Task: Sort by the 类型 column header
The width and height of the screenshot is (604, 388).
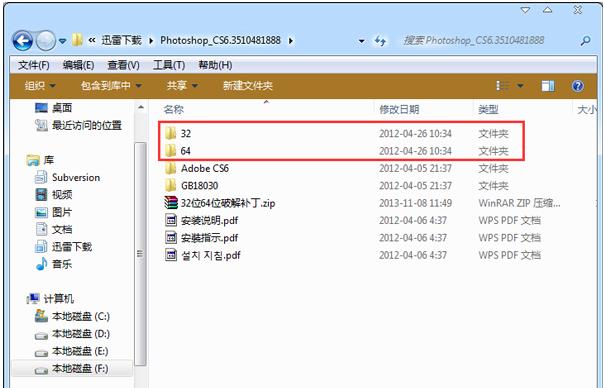Action: [x=488, y=110]
